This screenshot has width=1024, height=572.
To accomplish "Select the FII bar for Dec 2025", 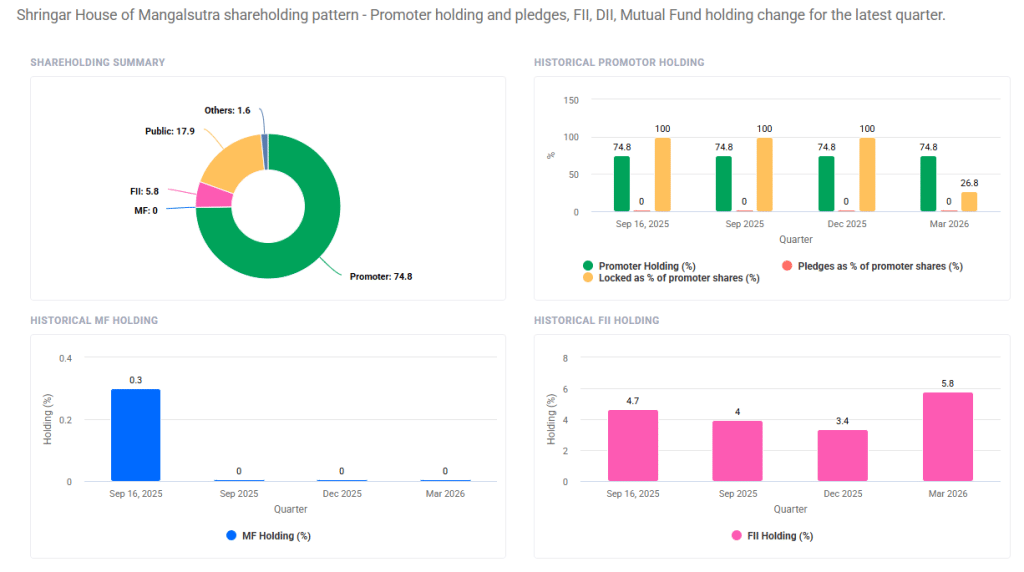I will pos(843,456).
